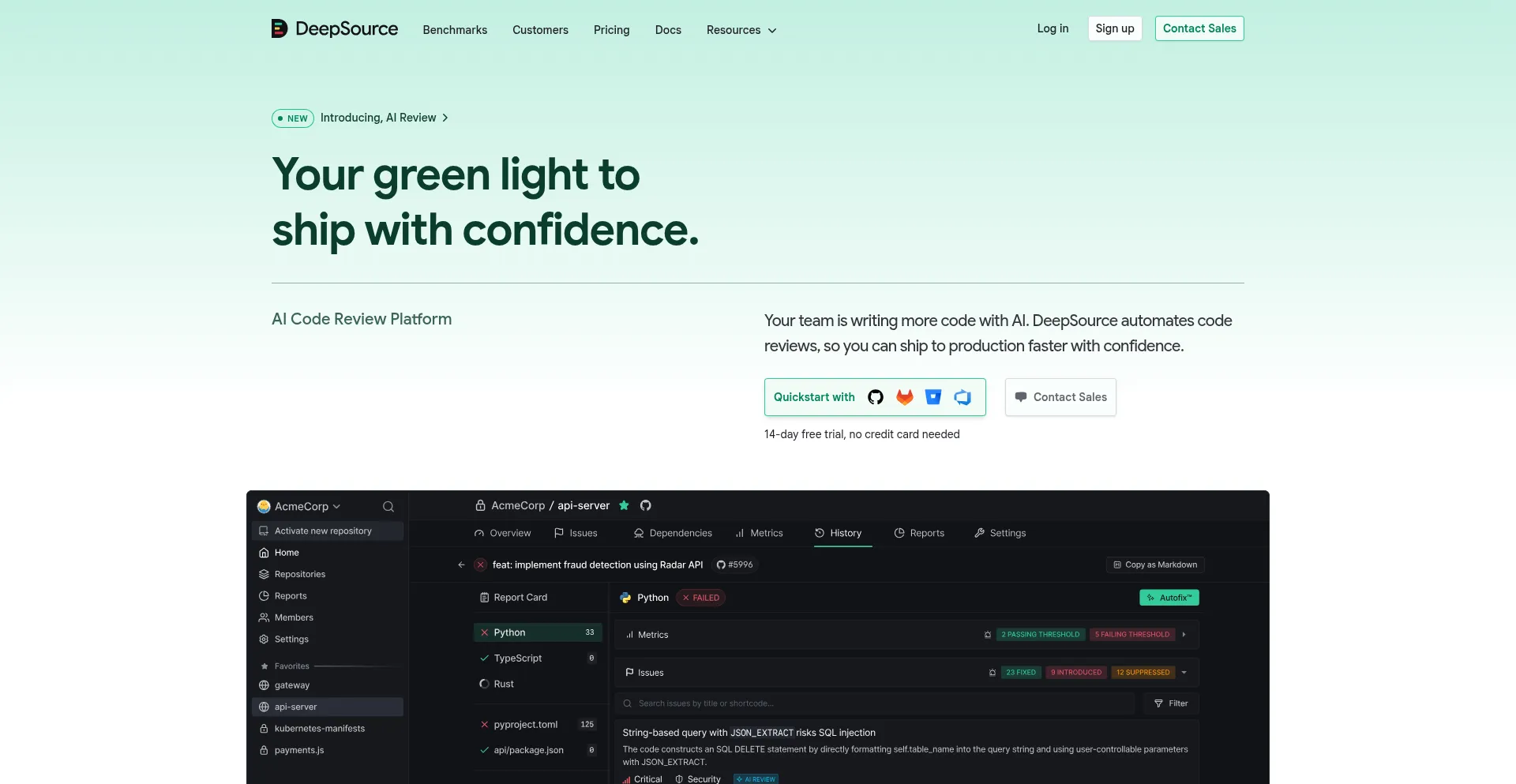Screen dimensions: 1516x784
Task: Click the failed status icon beside commit
Action: point(480,565)
